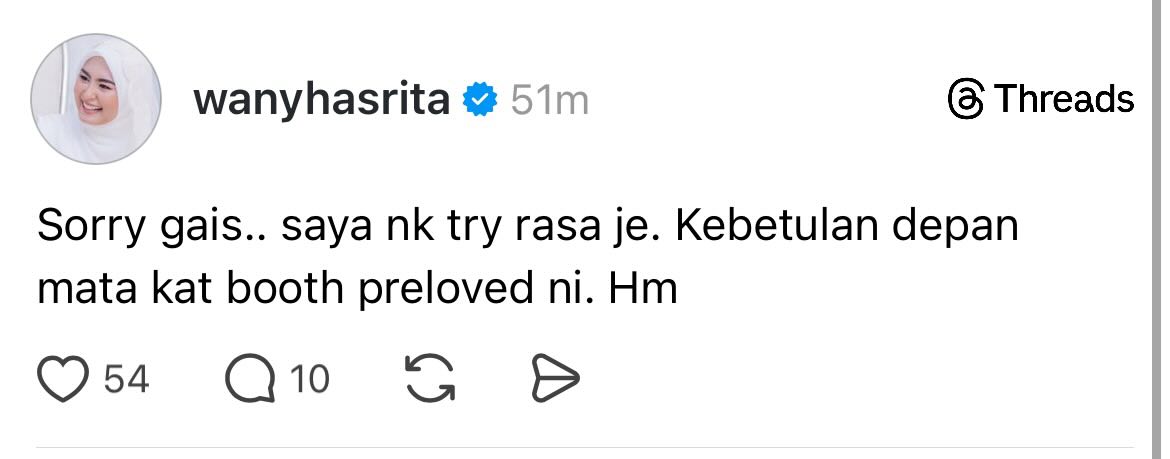
Task: Open replies via the speech bubble icon
Action: 250,380
